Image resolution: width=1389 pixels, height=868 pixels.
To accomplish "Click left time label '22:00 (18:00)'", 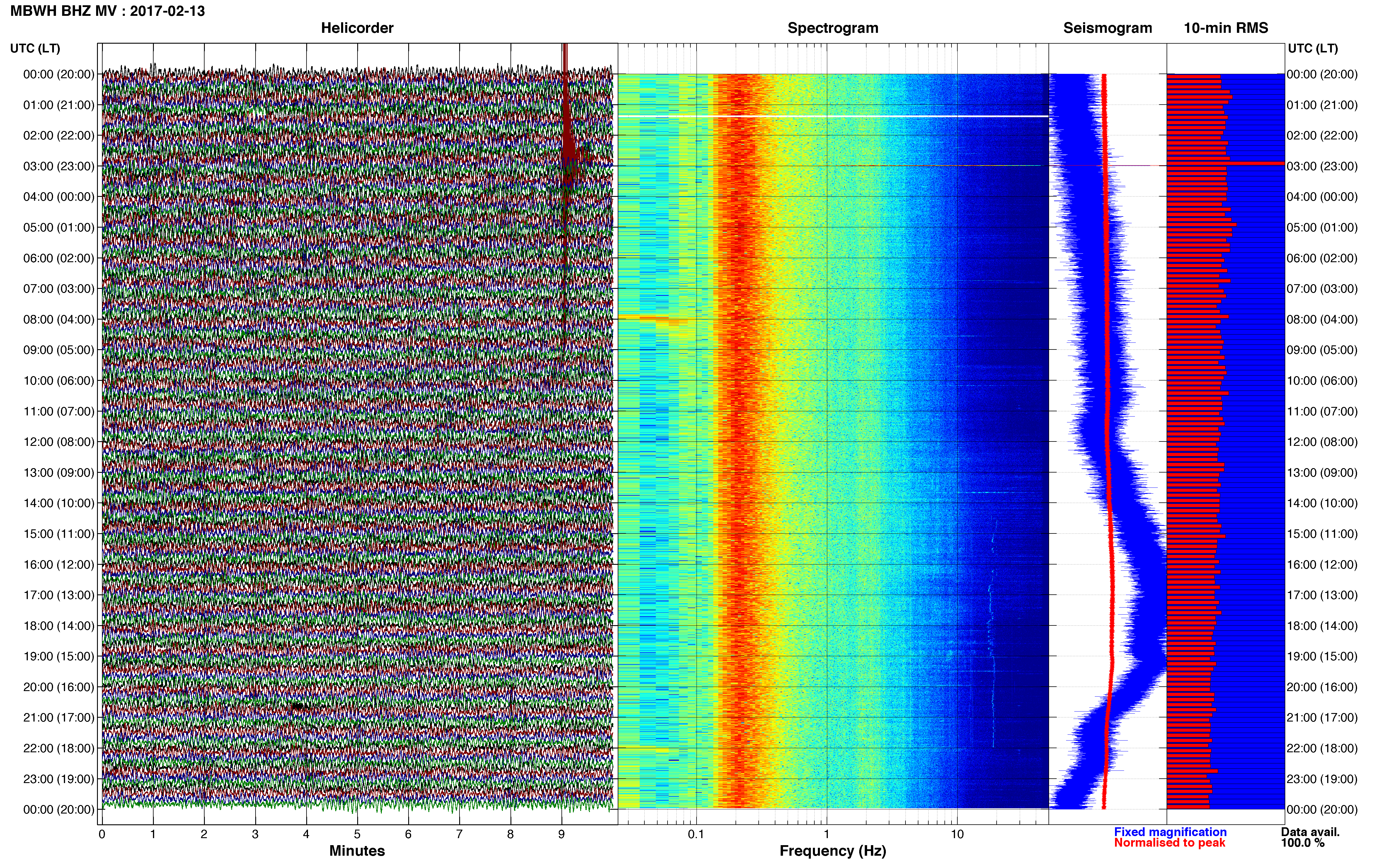I will (59, 748).
